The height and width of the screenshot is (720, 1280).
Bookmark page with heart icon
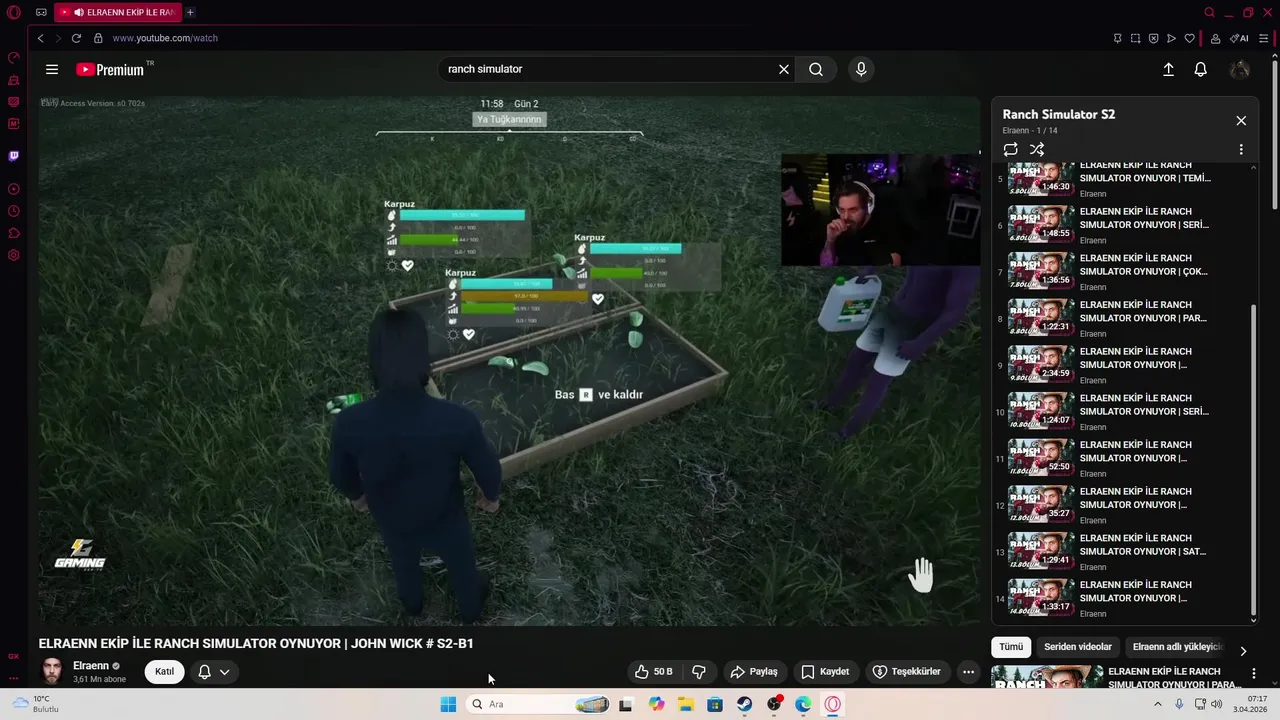(1189, 38)
